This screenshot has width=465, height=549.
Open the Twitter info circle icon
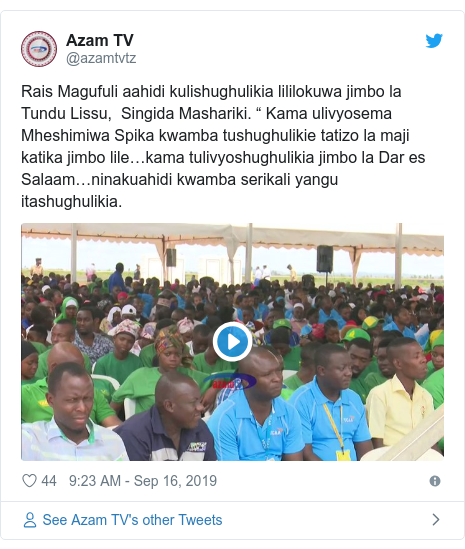tap(435, 481)
